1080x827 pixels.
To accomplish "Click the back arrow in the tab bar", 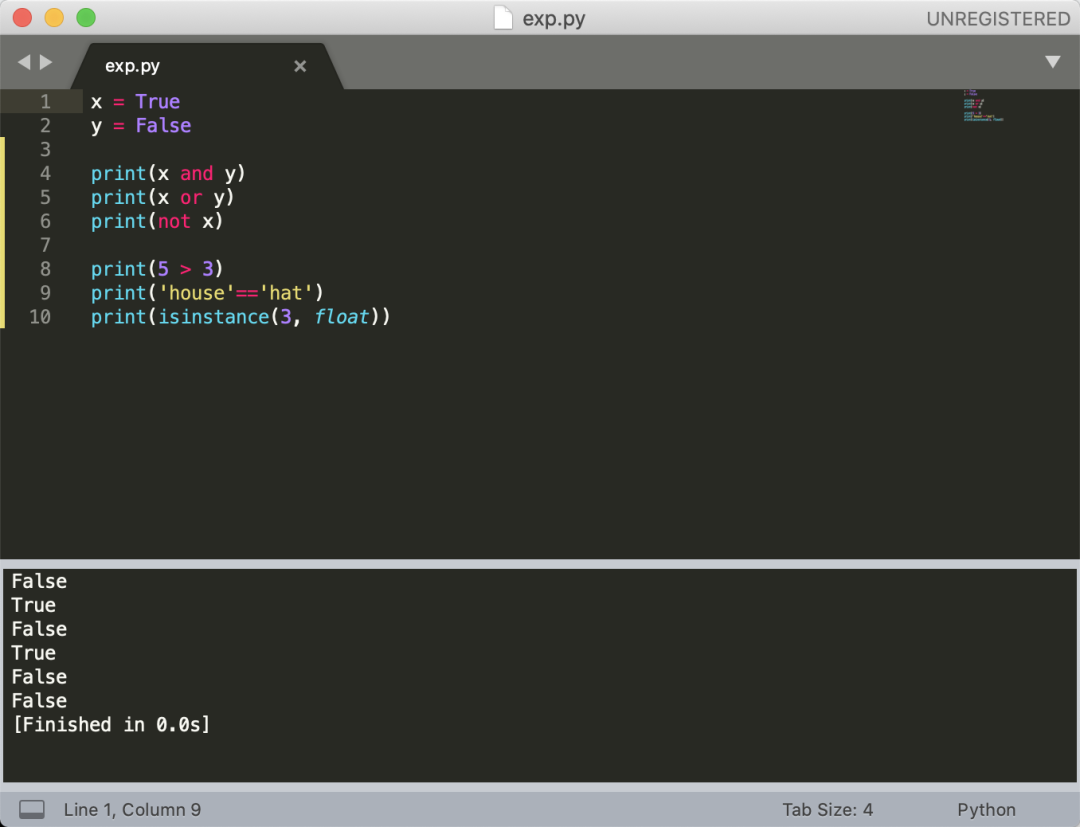I will click(x=24, y=62).
